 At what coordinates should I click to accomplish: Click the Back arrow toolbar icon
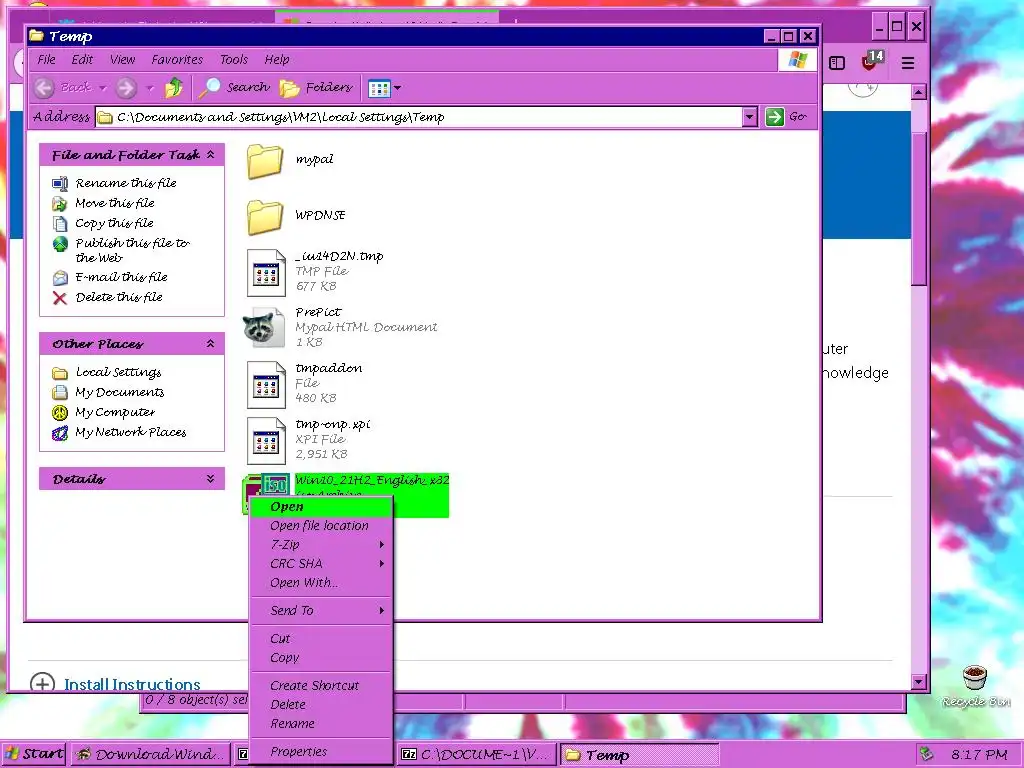tap(44, 88)
